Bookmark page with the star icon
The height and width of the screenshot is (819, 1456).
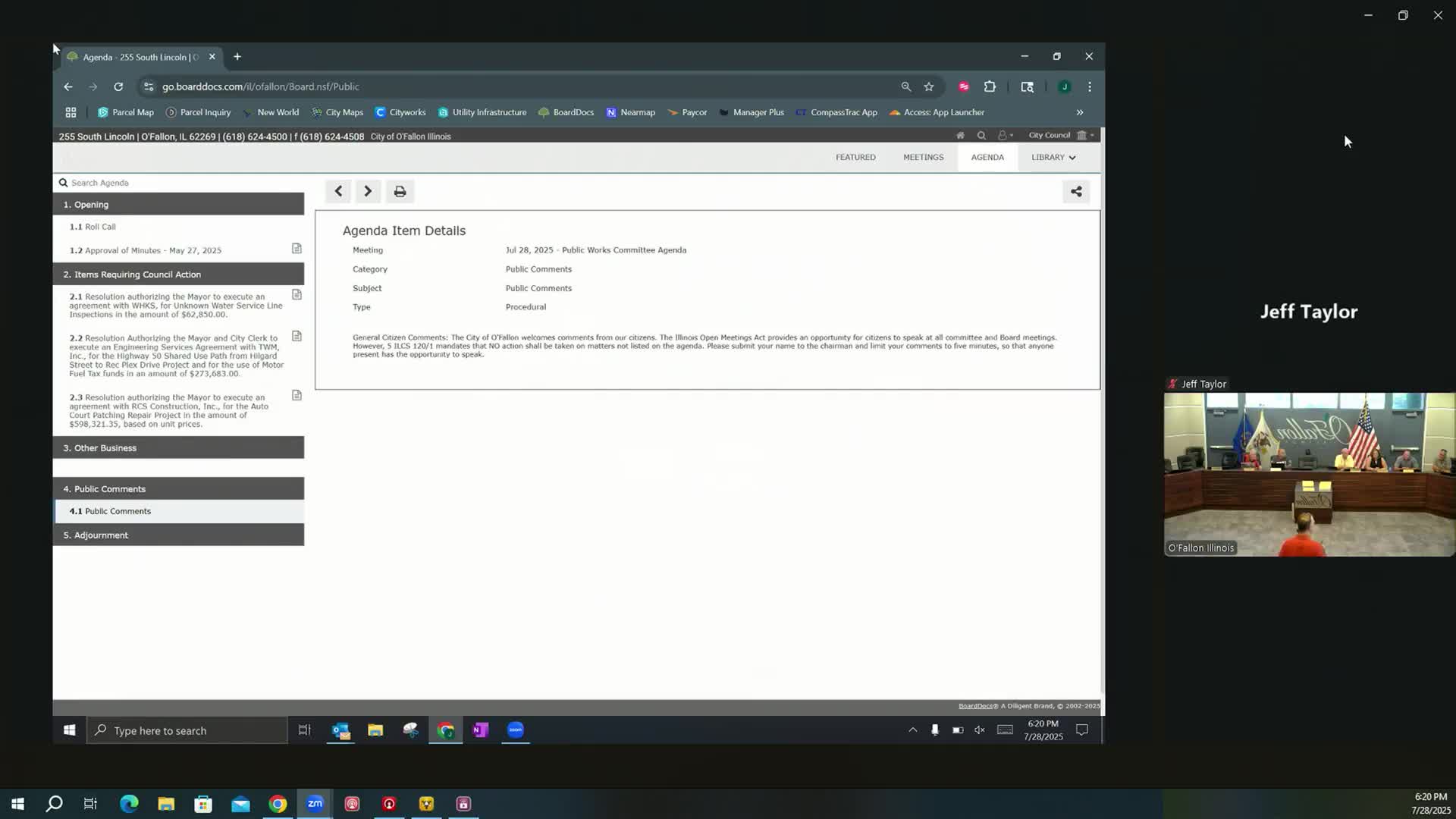(x=929, y=87)
